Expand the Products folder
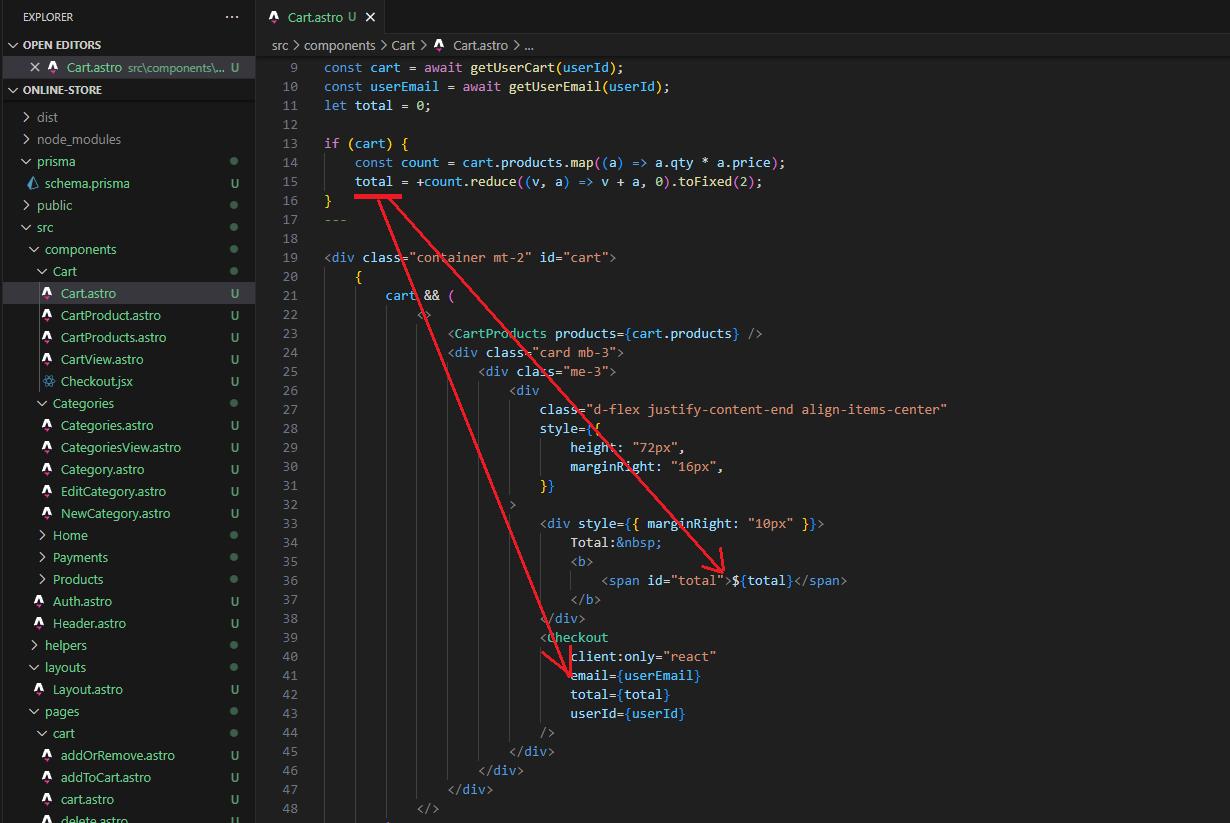Screen dimensions: 1230x823 coord(78,579)
